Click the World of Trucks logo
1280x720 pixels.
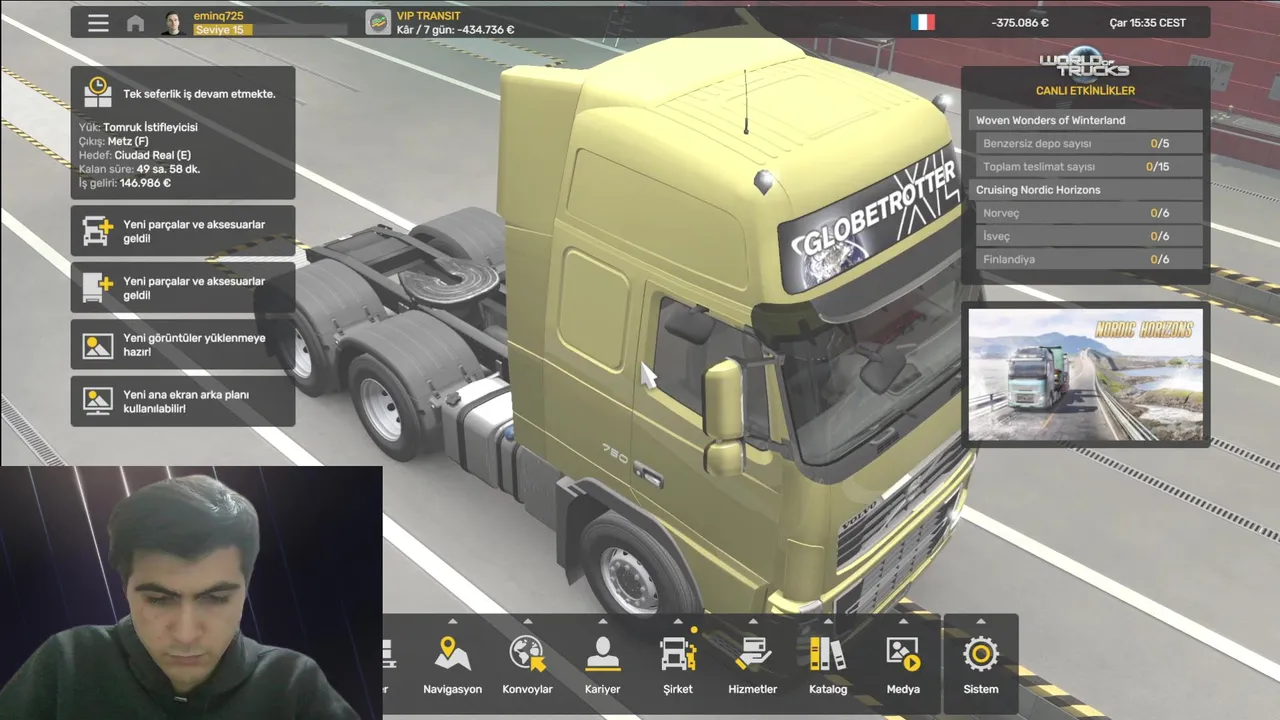(x=1085, y=63)
